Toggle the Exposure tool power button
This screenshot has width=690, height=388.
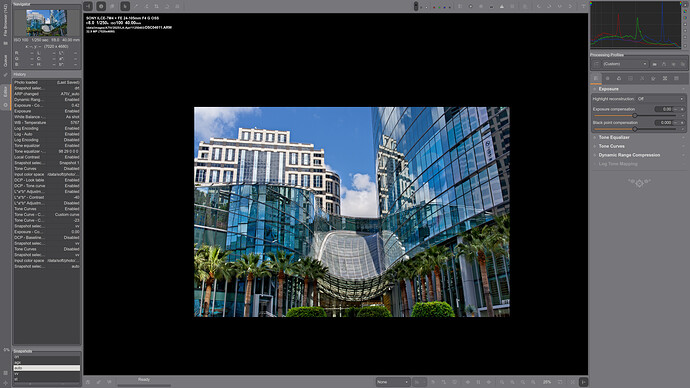(595, 89)
